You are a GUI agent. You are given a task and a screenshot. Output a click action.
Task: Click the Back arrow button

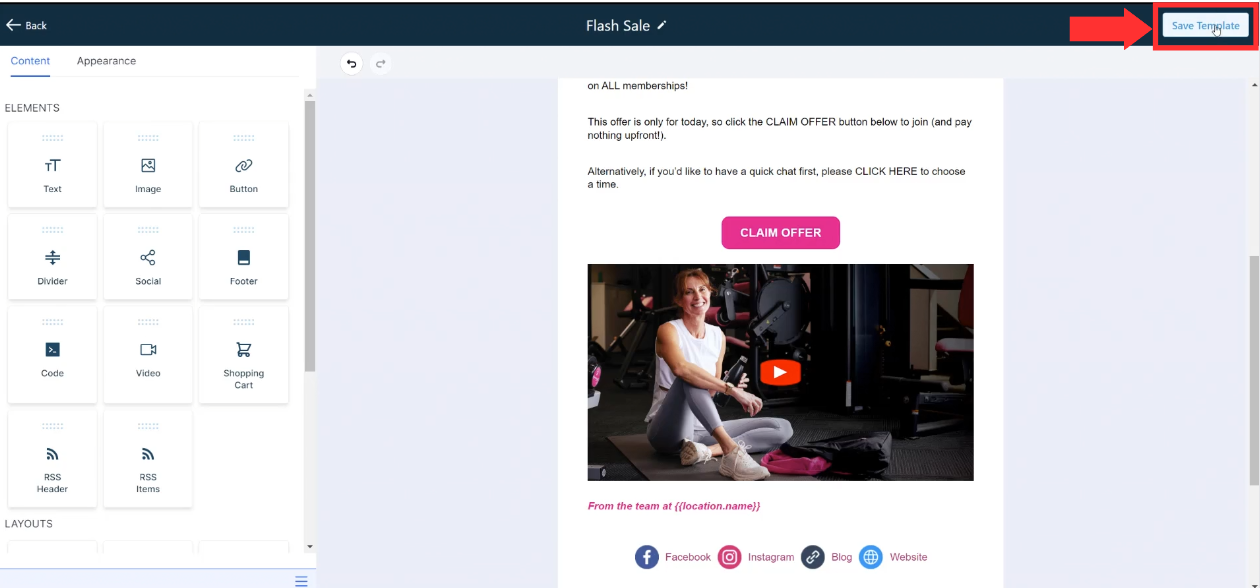(x=27, y=25)
